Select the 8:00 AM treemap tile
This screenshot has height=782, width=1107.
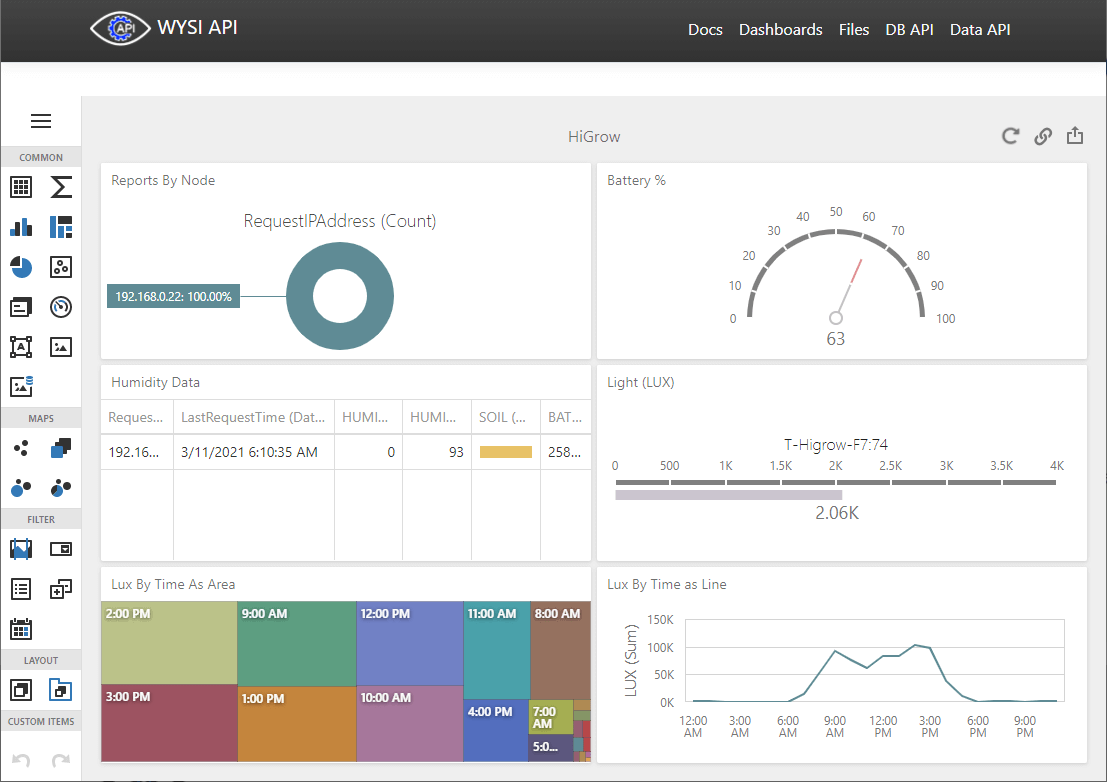pos(561,650)
